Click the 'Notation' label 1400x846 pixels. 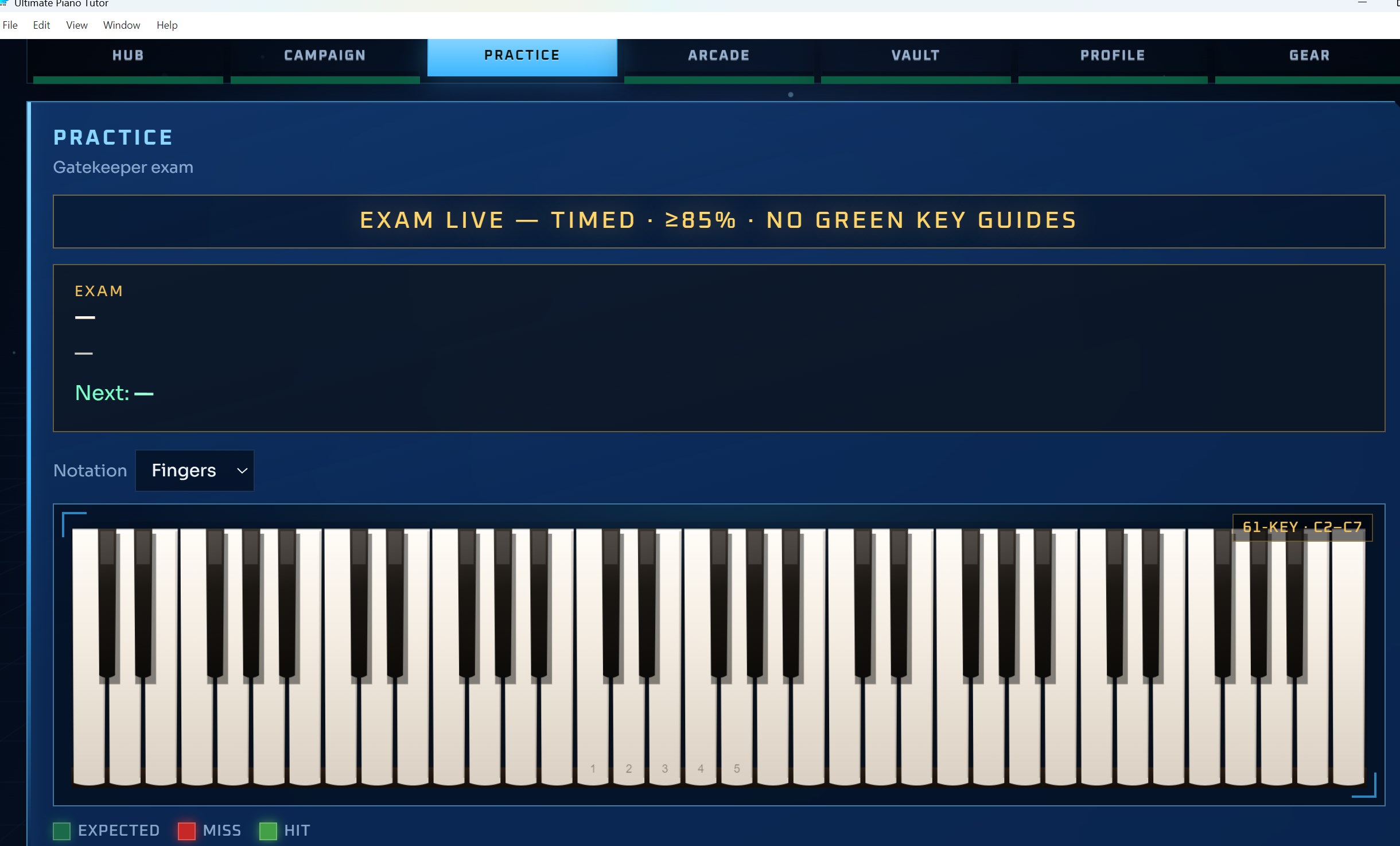pos(90,471)
